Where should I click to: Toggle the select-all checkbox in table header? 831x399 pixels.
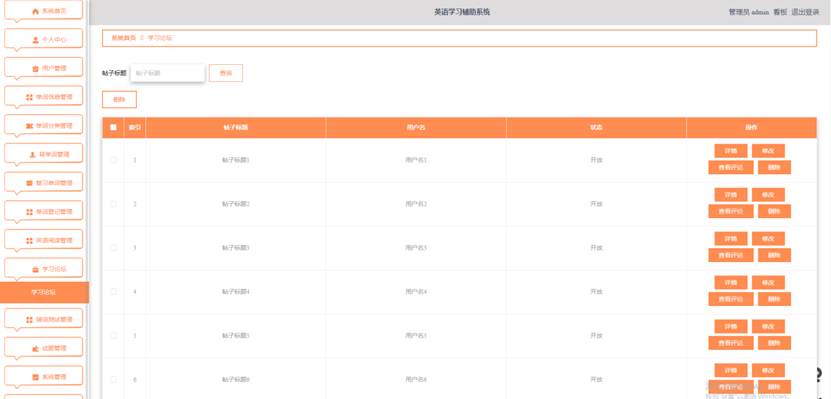click(113, 127)
